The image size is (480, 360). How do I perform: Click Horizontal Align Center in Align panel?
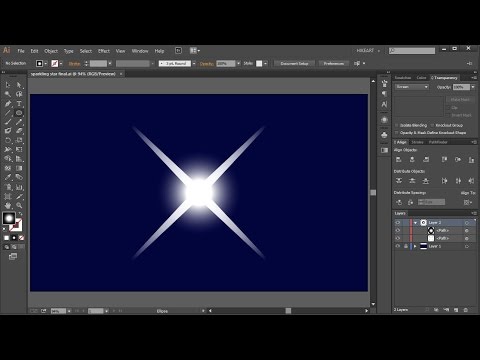[412, 160]
